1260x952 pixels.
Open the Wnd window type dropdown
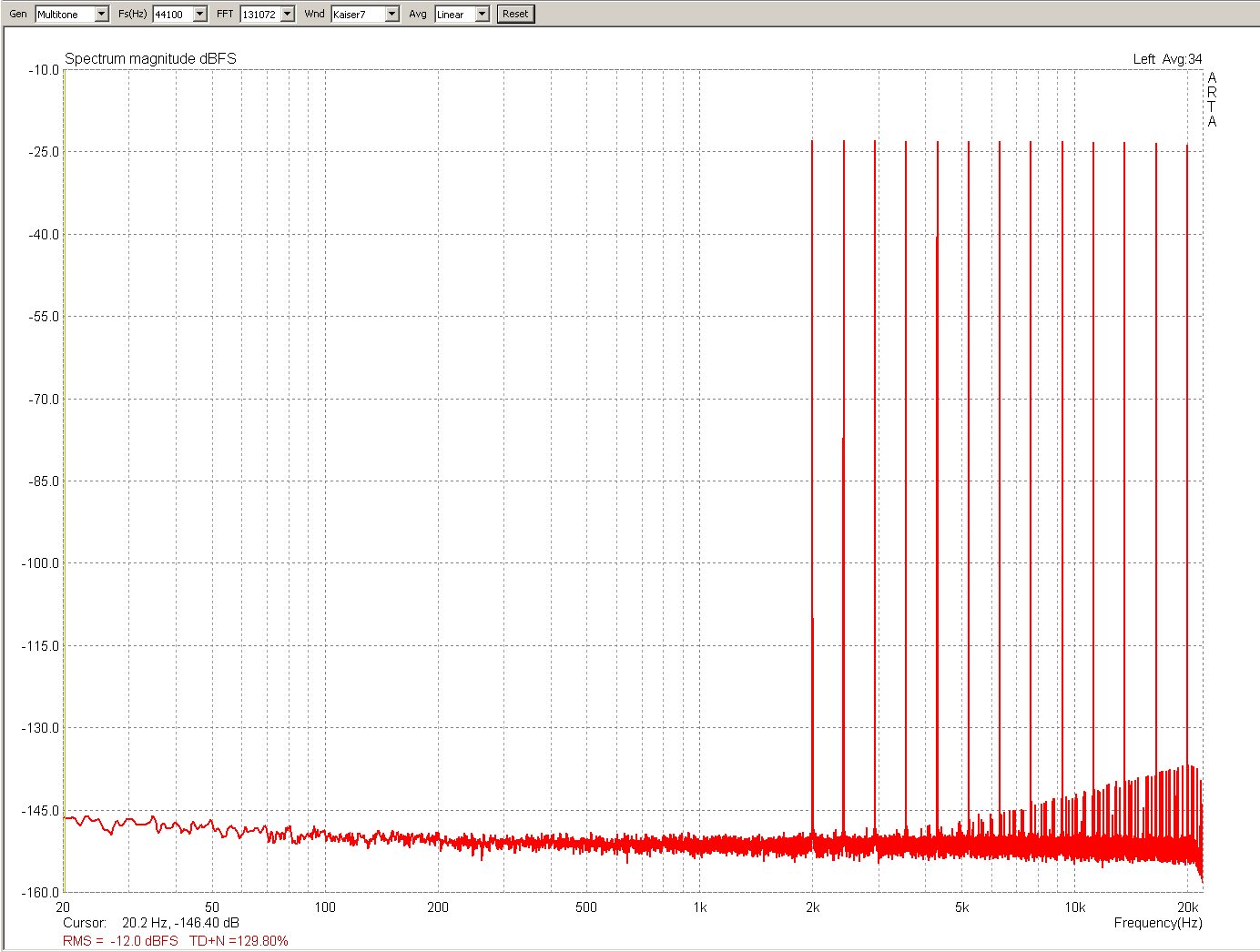click(x=364, y=15)
